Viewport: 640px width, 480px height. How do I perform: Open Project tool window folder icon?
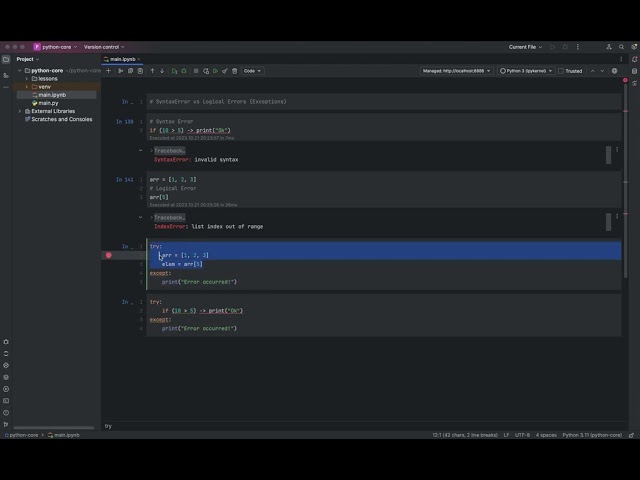[6, 60]
